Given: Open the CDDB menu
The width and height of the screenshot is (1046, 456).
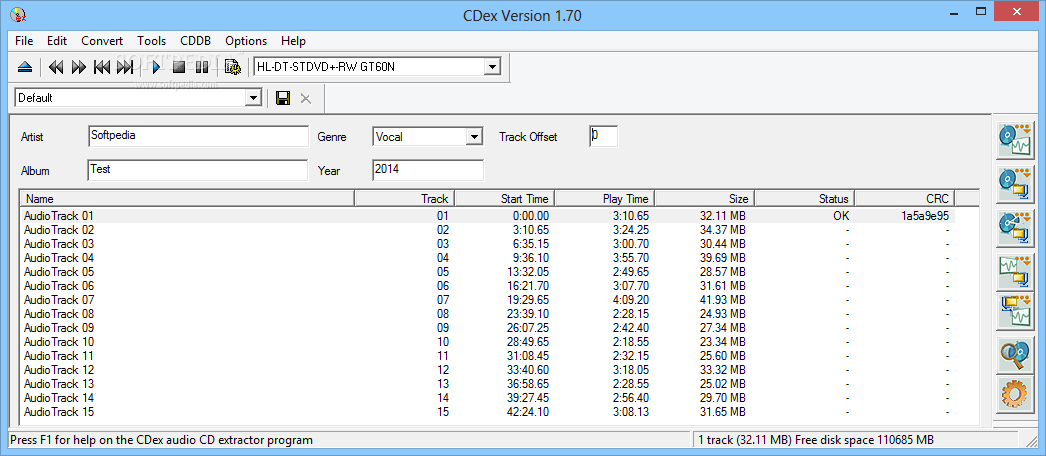Looking at the screenshot, I should [195, 41].
